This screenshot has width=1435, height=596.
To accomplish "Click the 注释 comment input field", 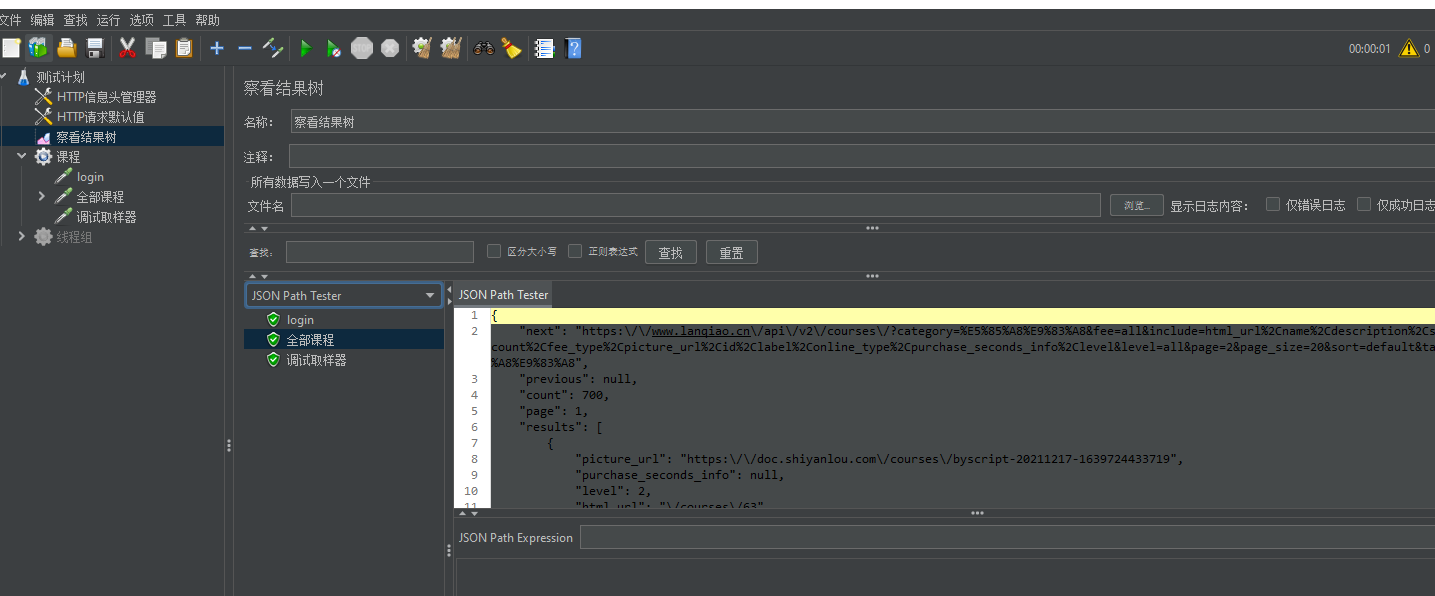I will pyautogui.click(x=862, y=157).
